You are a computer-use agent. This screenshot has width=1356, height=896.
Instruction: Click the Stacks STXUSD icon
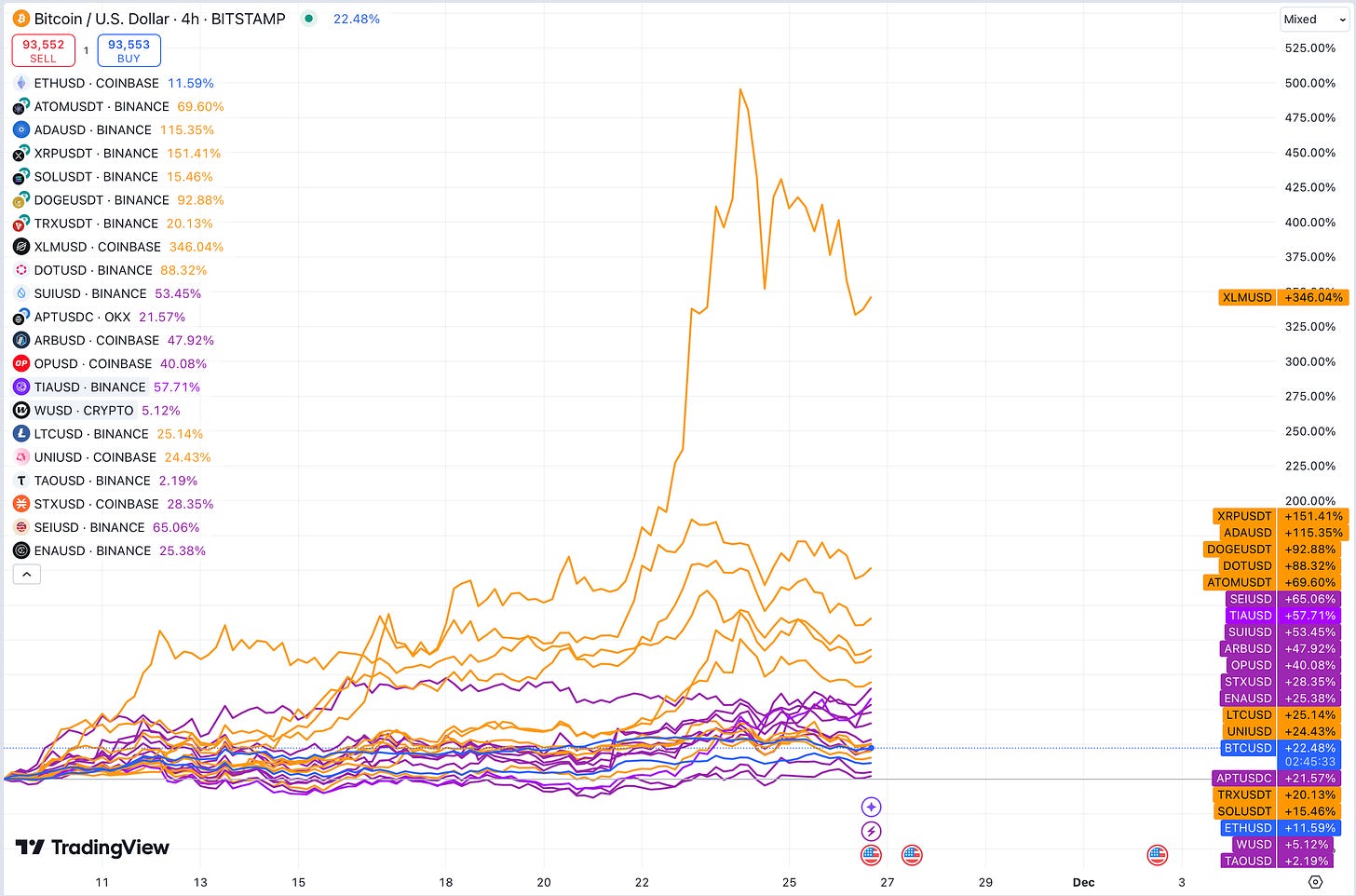point(21,504)
